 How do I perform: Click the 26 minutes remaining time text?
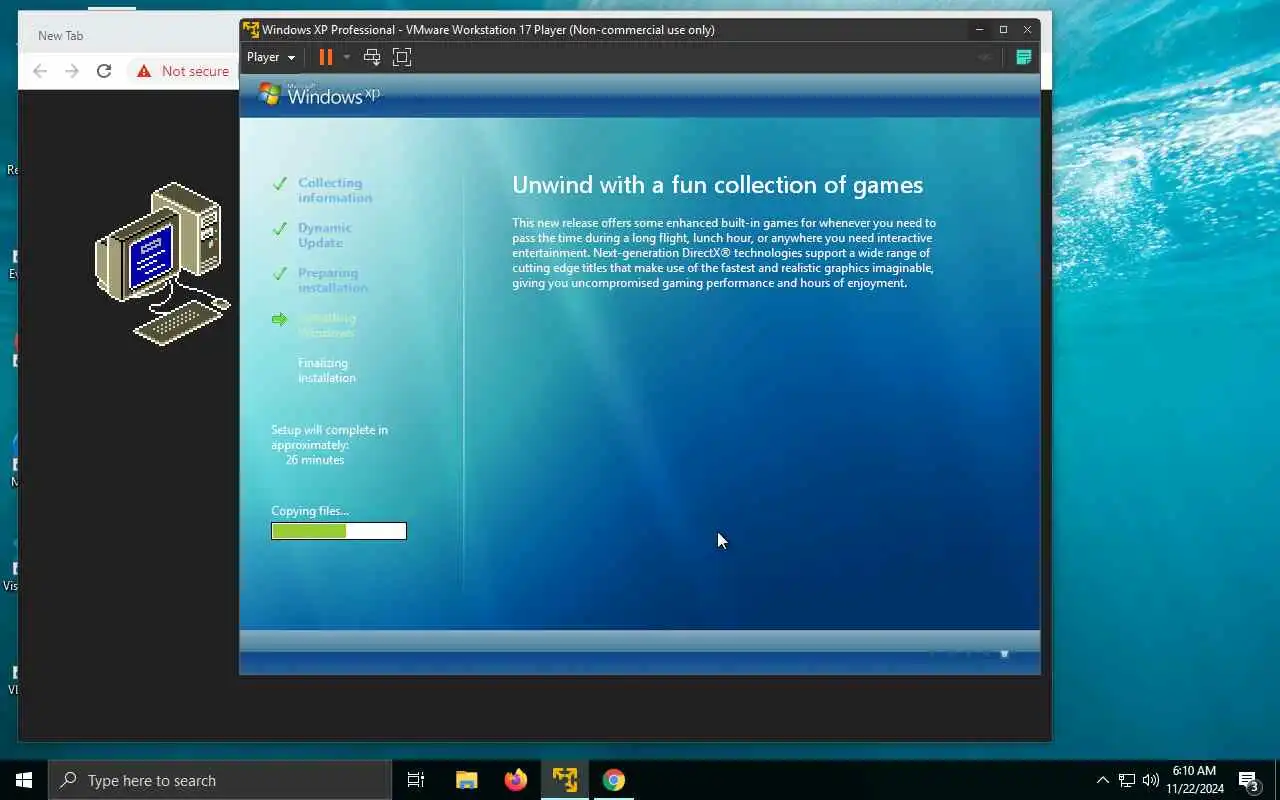[x=315, y=460]
